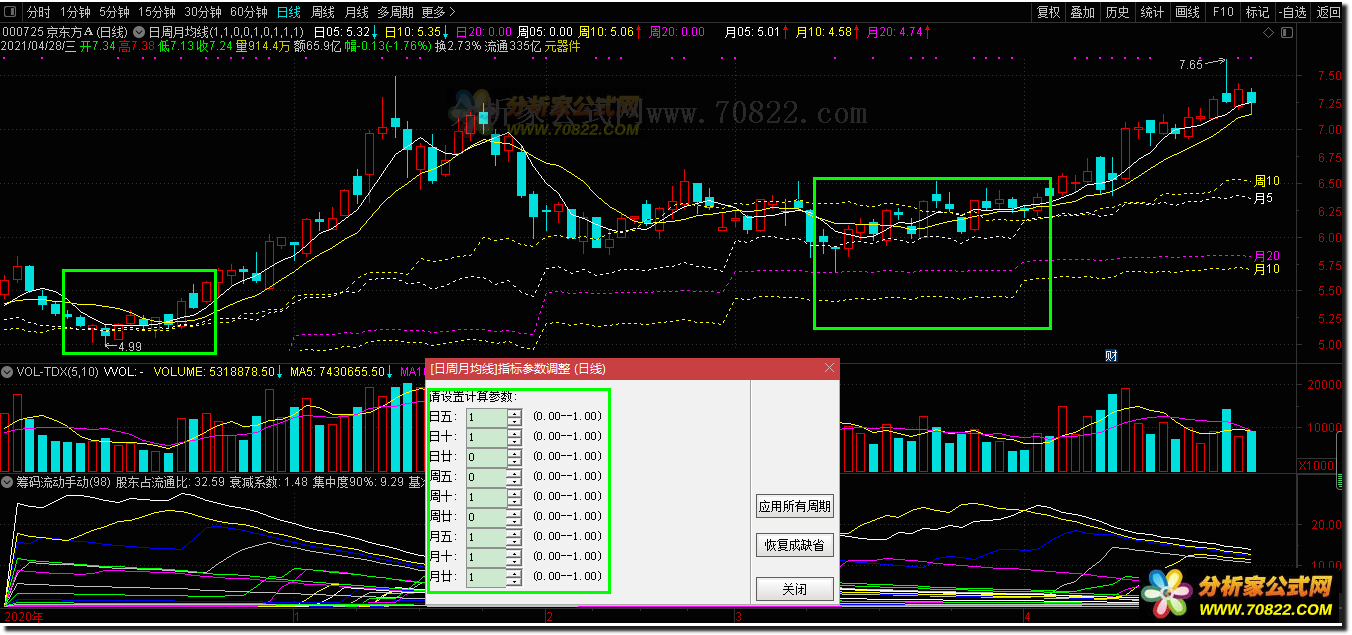Click the round icon before VOL-TDX indicator

pyautogui.click(x=8, y=371)
